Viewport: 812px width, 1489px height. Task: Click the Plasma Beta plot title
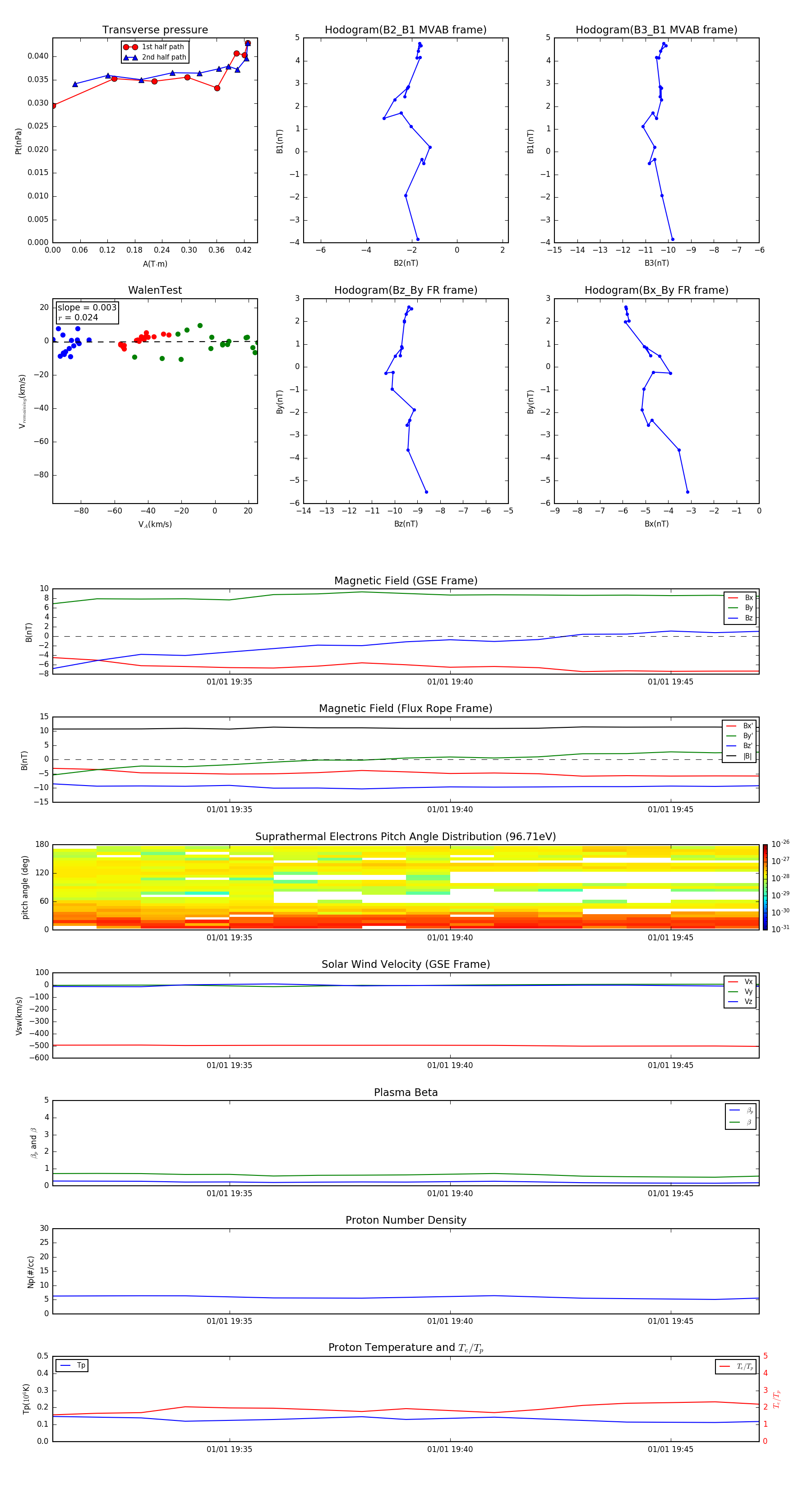pos(406,1092)
